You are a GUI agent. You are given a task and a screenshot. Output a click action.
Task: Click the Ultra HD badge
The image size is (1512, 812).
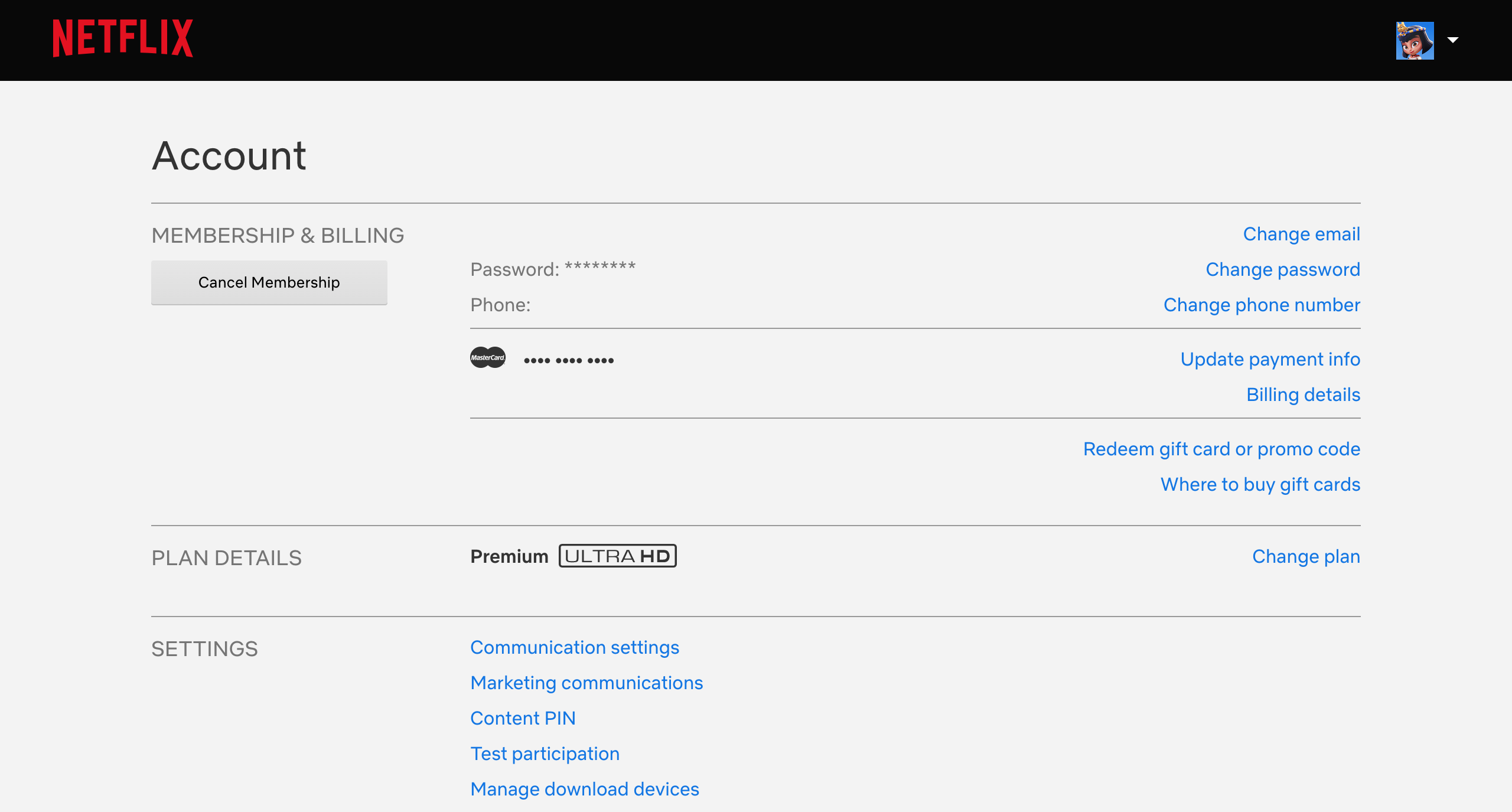coord(617,556)
